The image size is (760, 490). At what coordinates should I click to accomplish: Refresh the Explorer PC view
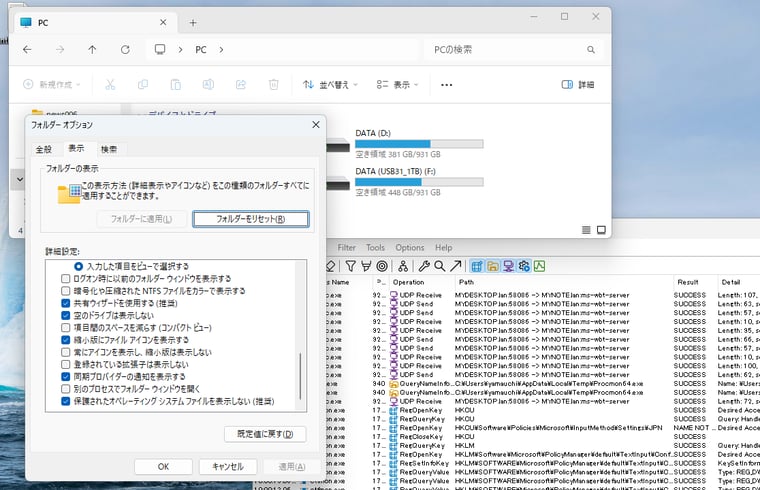(x=125, y=49)
